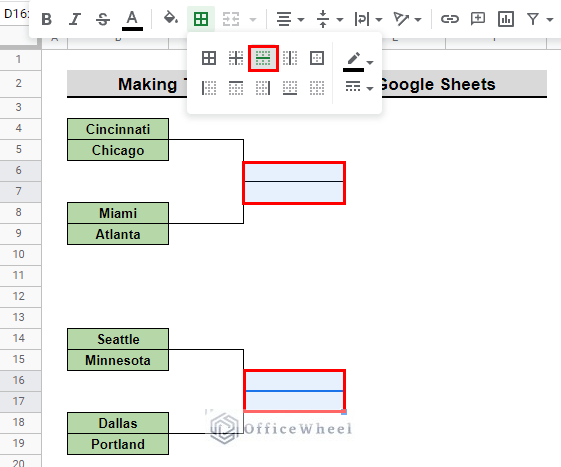This screenshot has height=467, width=561.
Task: Expand the filter views dropdown arrow
Action: pos(550,19)
